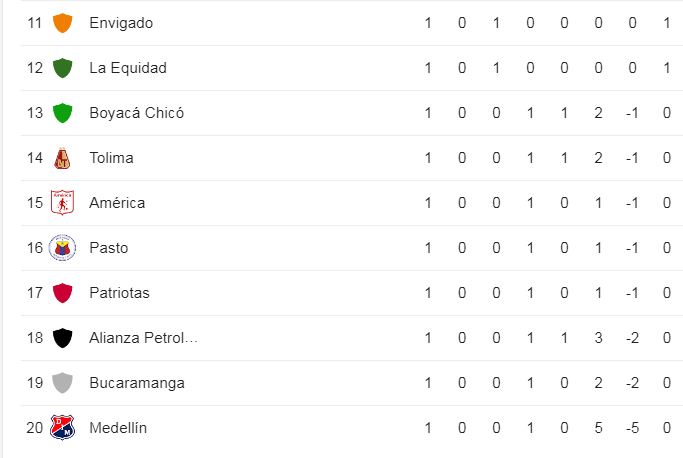This screenshot has width=683, height=458.
Task: Open the Tolima team name link
Action: point(112,158)
